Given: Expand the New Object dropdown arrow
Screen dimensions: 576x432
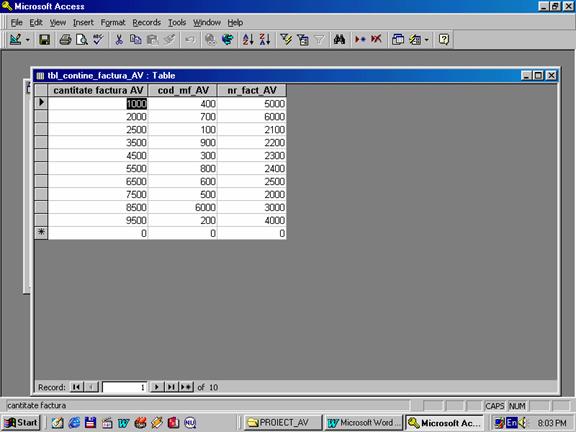Looking at the screenshot, I should point(426,40).
